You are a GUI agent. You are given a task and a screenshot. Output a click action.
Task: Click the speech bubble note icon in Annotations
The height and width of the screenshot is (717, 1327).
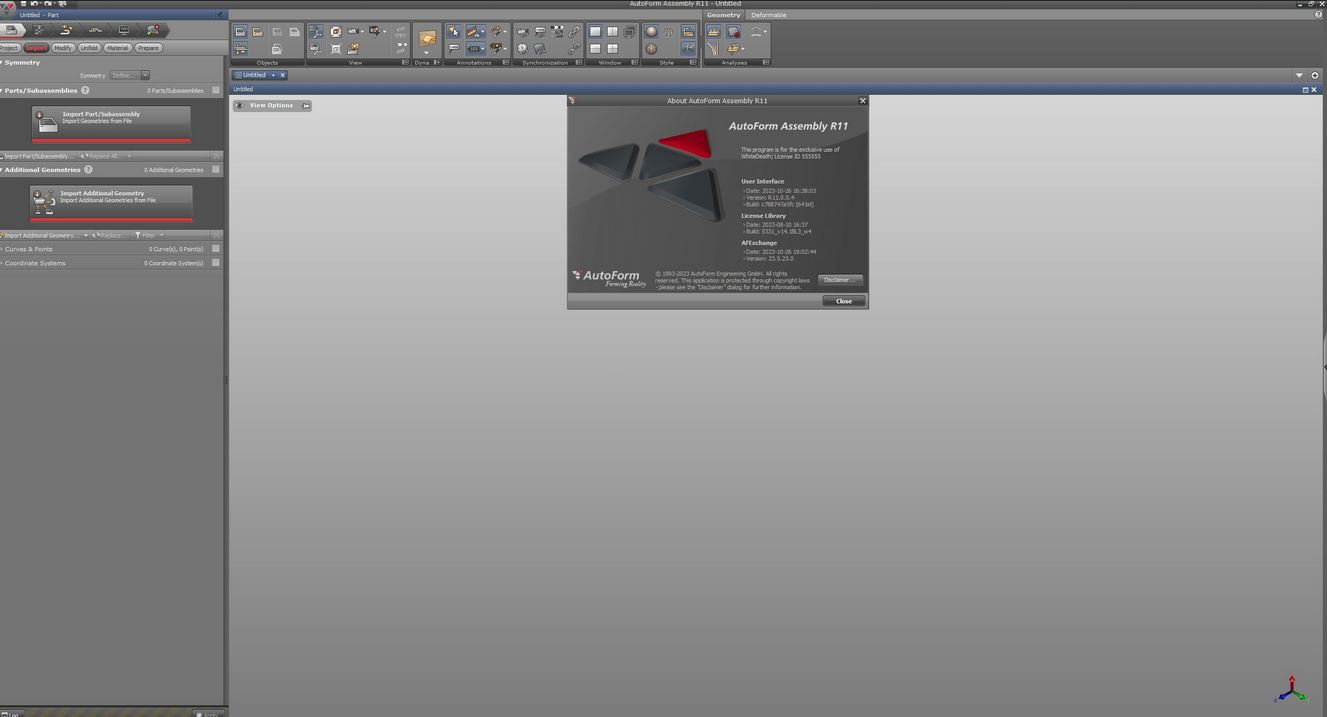[x=453, y=49]
